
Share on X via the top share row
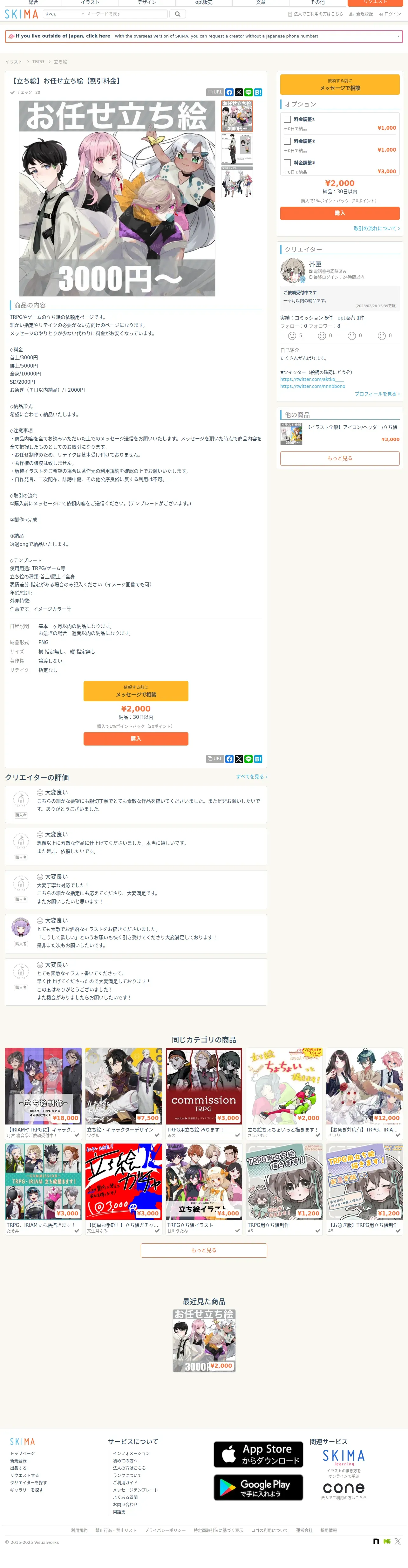(x=239, y=93)
